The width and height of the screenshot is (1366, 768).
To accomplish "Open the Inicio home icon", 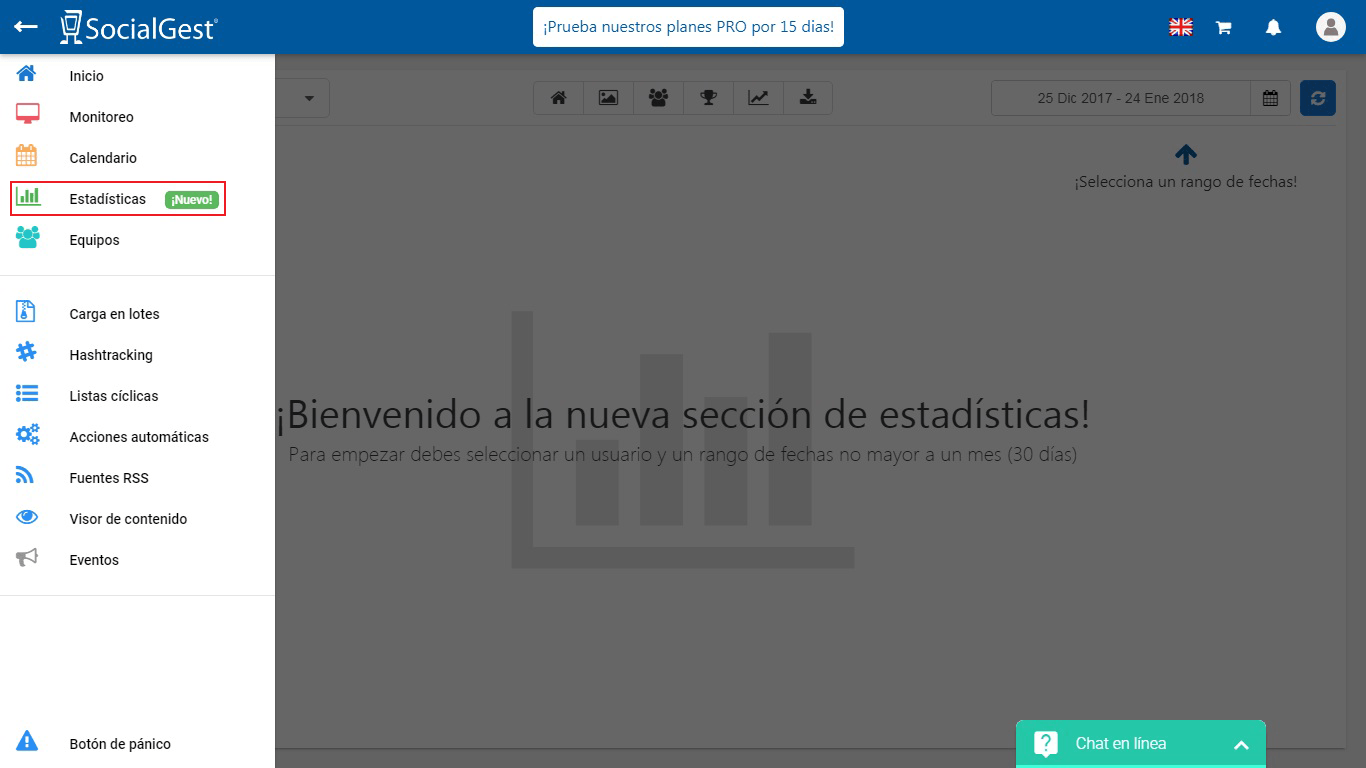I will click(27, 74).
